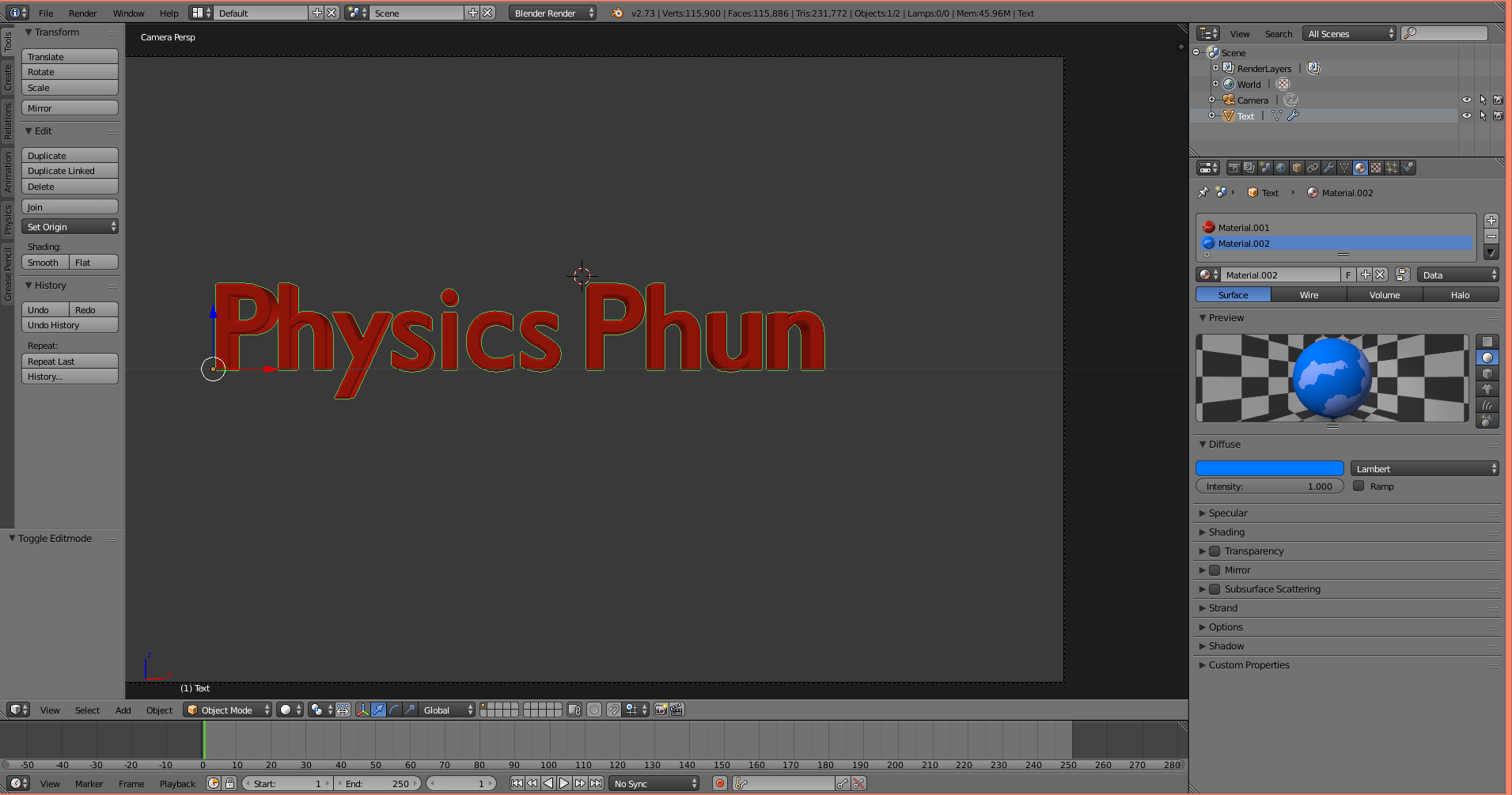Screen dimensions: 1512x795
Task: Open the Particles properties tab (sparkles icon)
Action: [x=1392, y=168]
